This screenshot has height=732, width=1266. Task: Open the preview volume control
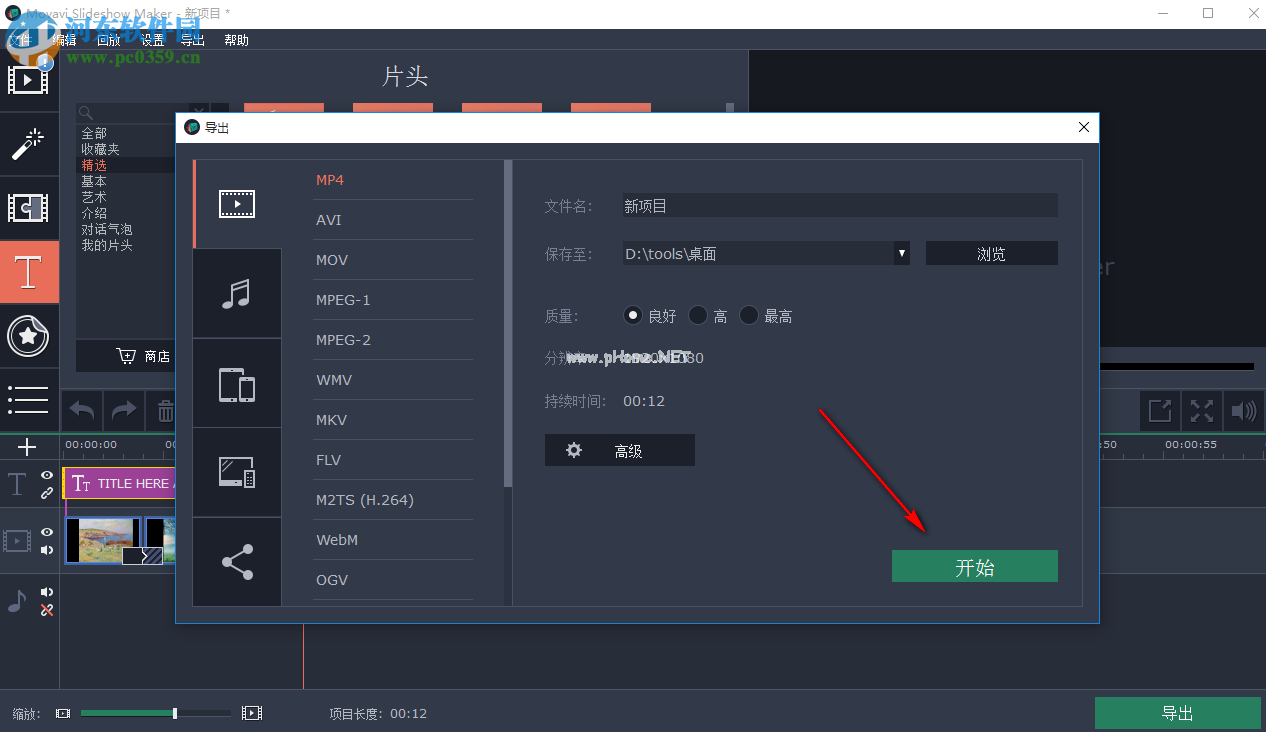tap(1243, 411)
